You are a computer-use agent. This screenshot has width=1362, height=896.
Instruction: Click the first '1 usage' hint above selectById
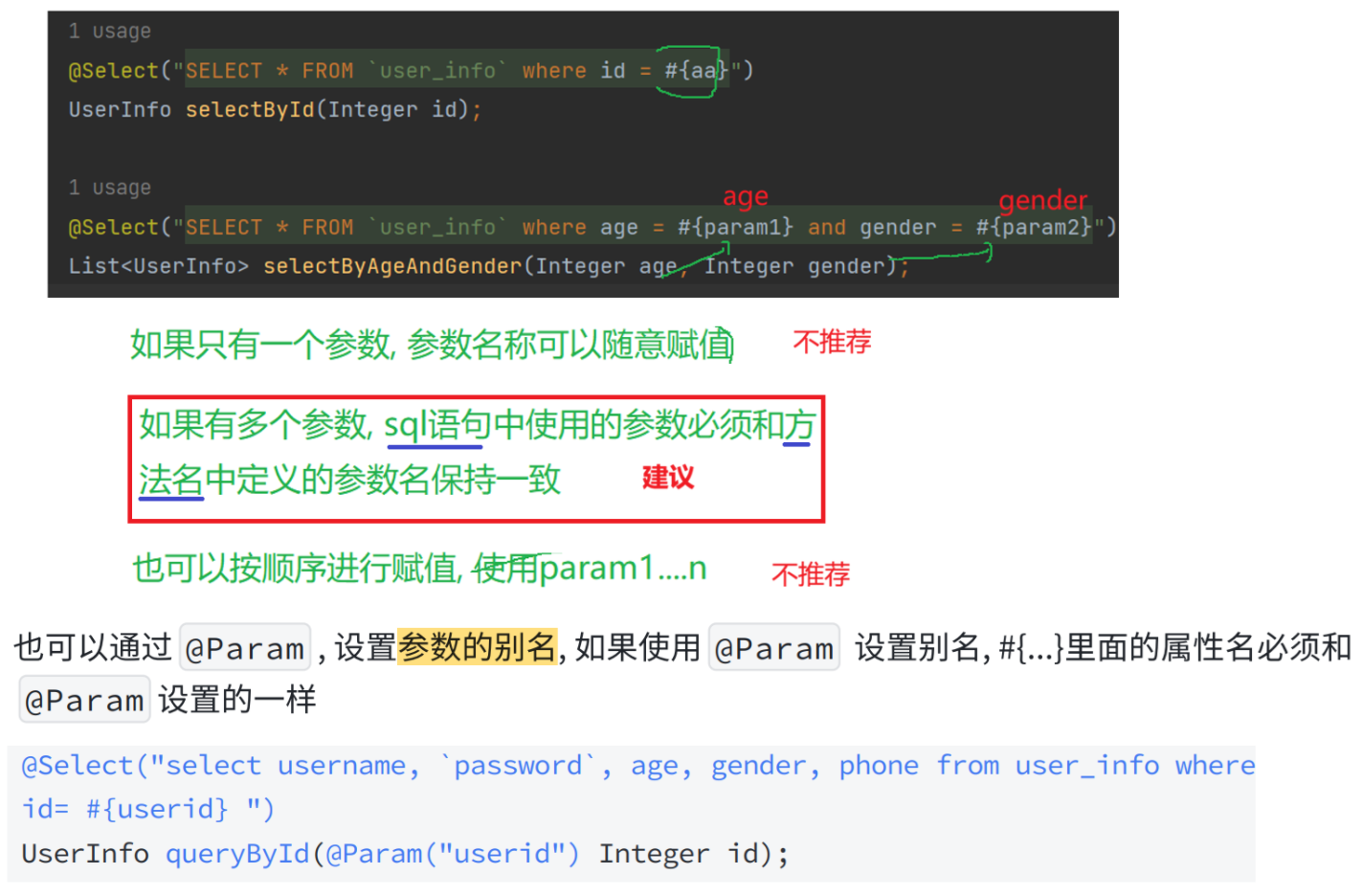(109, 31)
